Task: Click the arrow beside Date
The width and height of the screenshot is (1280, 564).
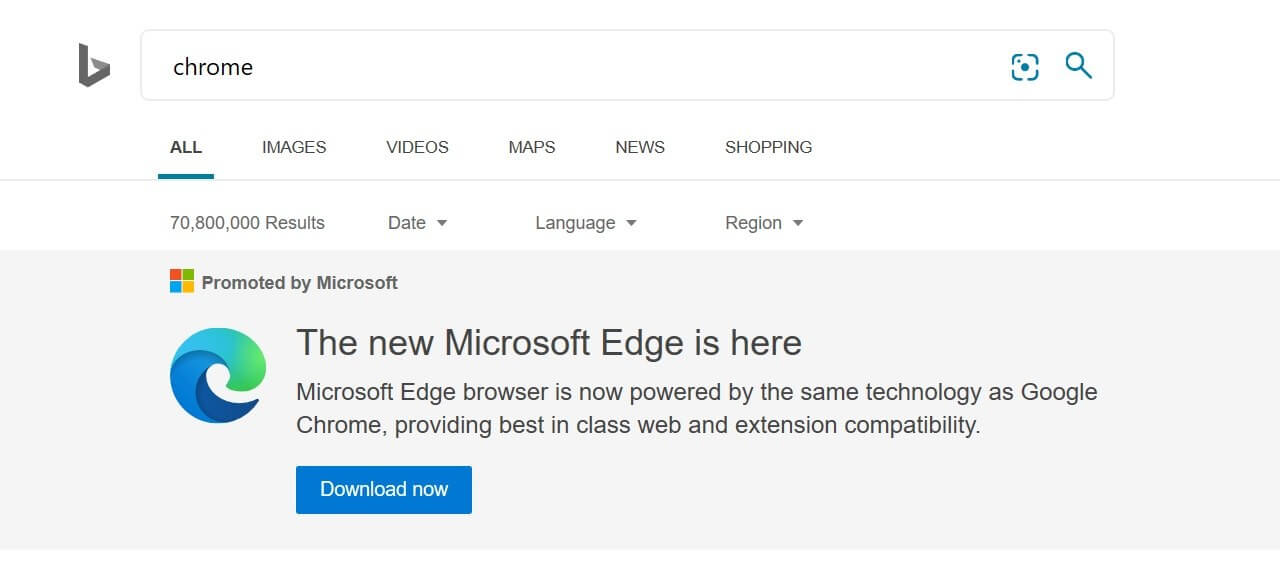Action: click(x=442, y=223)
